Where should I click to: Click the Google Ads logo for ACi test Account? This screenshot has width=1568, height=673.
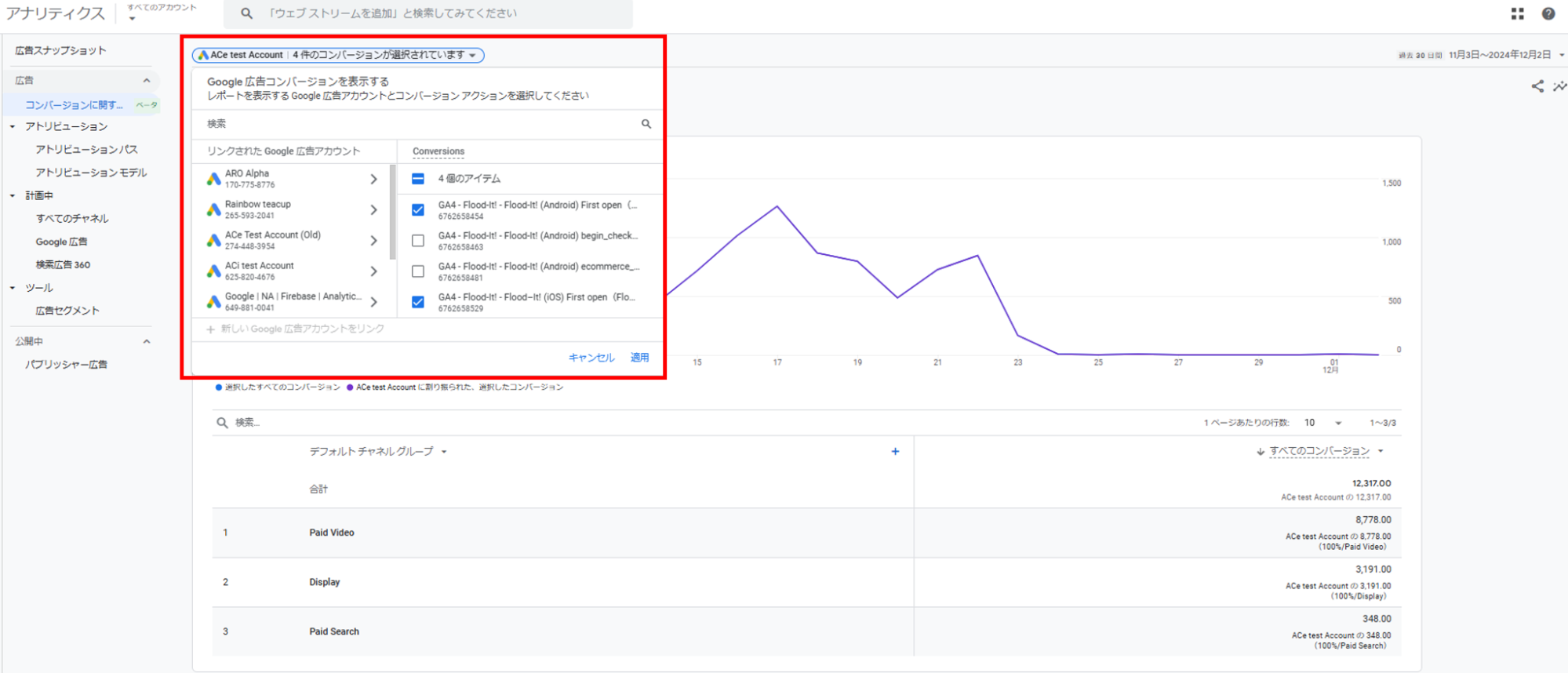[x=213, y=271]
